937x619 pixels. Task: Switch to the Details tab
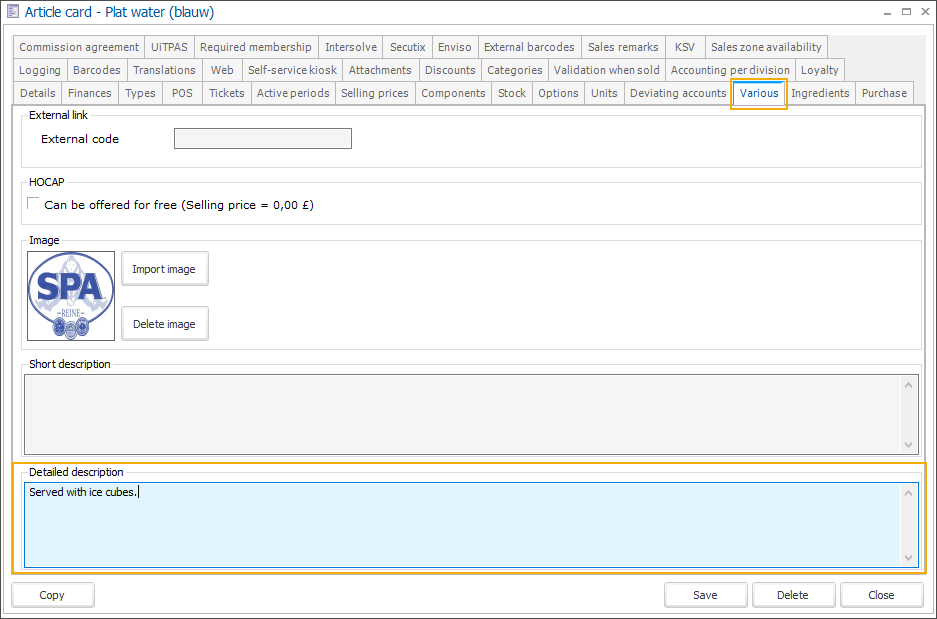pos(38,93)
